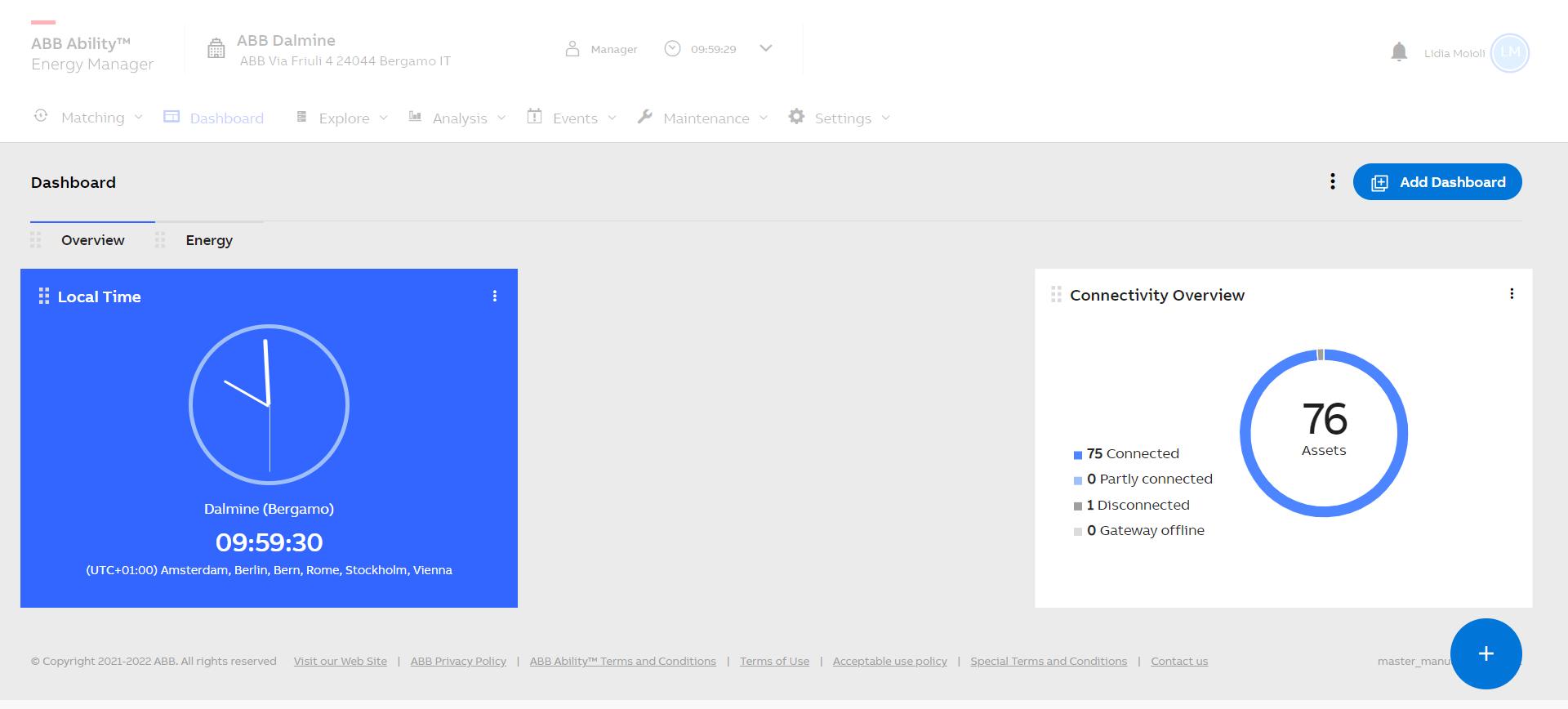Open the Explore menu

pyautogui.click(x=344, y=118)
